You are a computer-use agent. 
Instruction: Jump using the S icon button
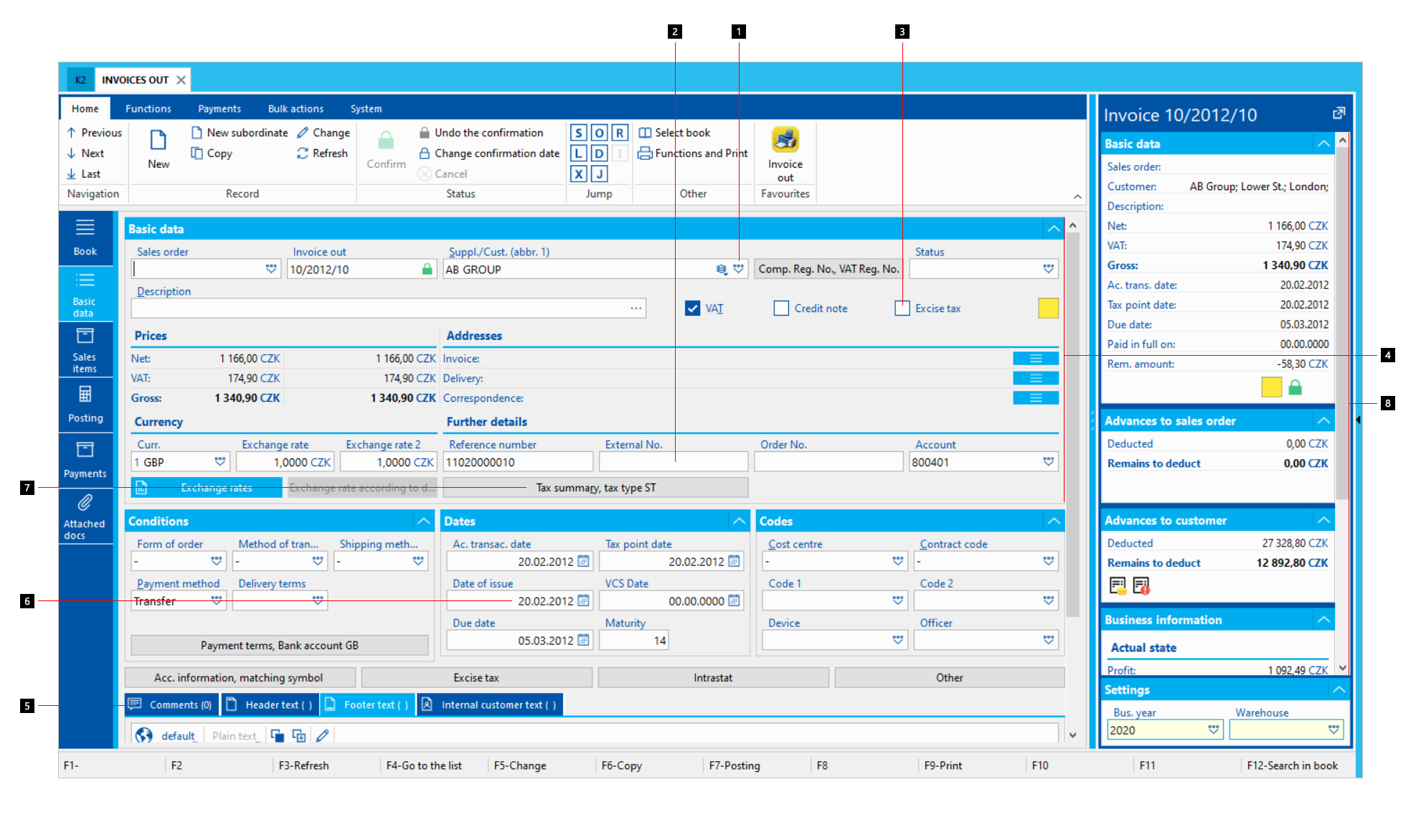578,133
